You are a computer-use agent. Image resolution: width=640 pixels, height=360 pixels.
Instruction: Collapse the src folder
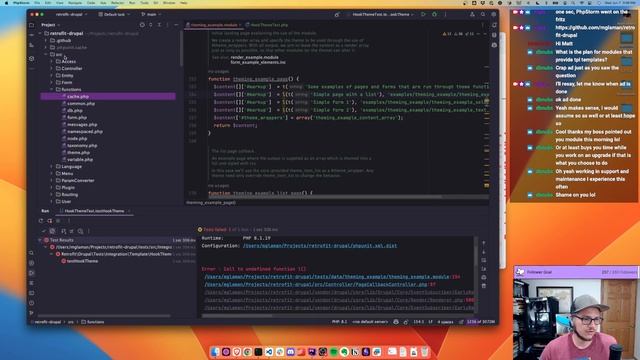(46, 54)
